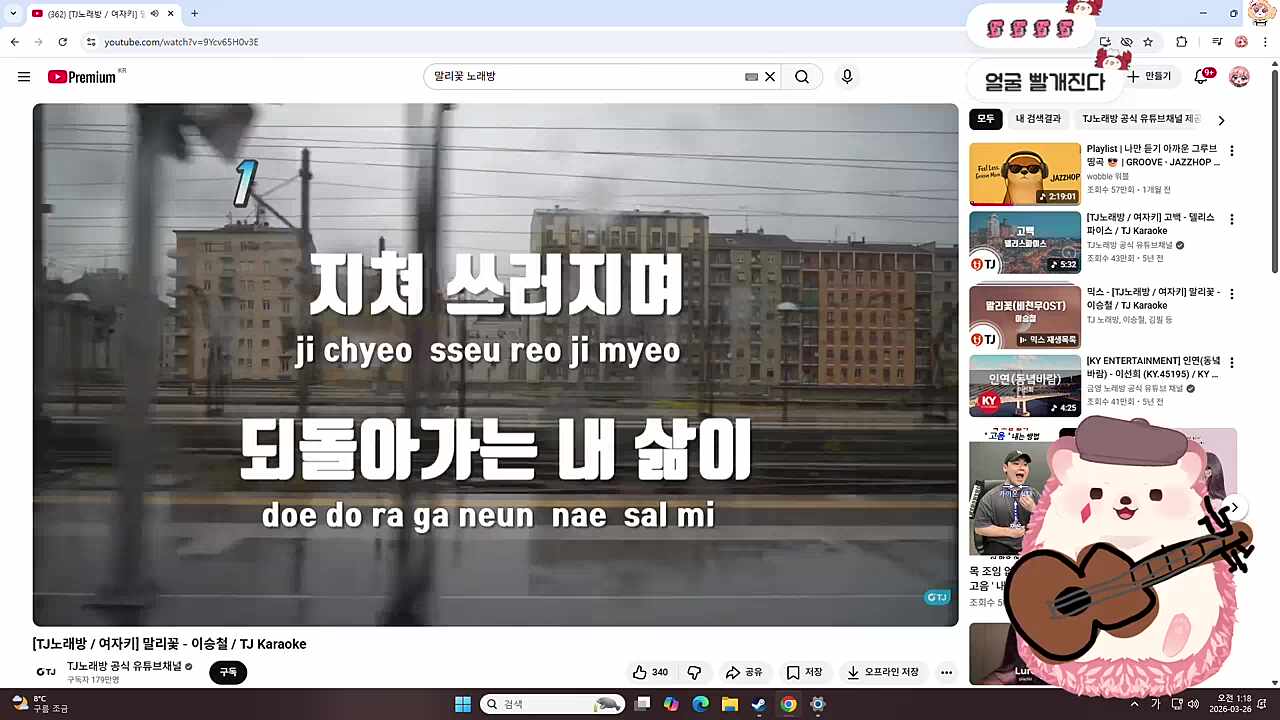Click the taskbar 검색 search box
Screen dimensions: 1280x720
pos(553,704)
